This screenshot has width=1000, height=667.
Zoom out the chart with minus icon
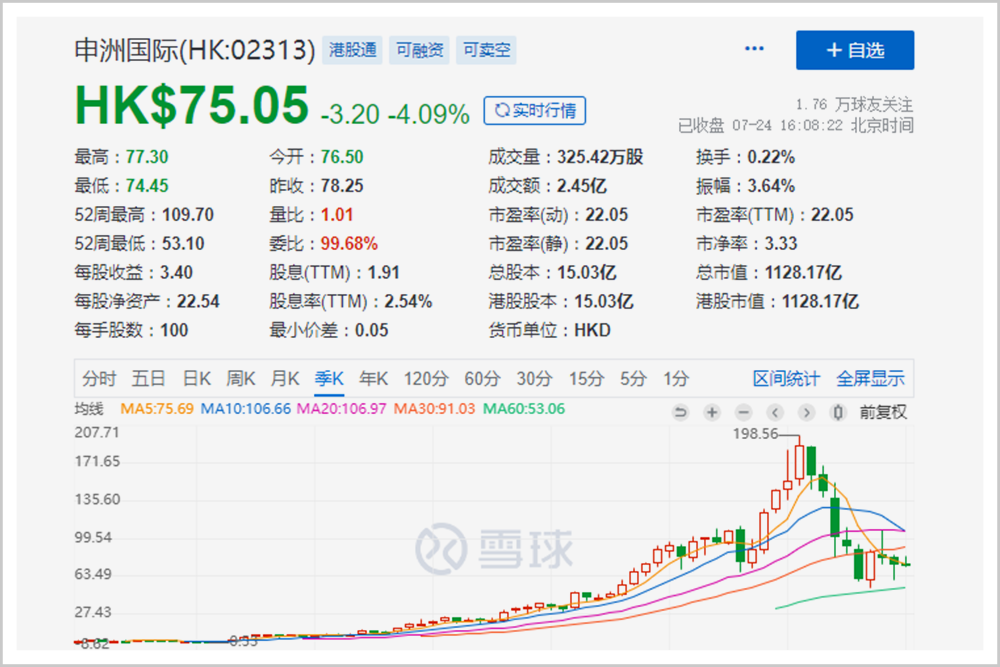click(743, 412)
